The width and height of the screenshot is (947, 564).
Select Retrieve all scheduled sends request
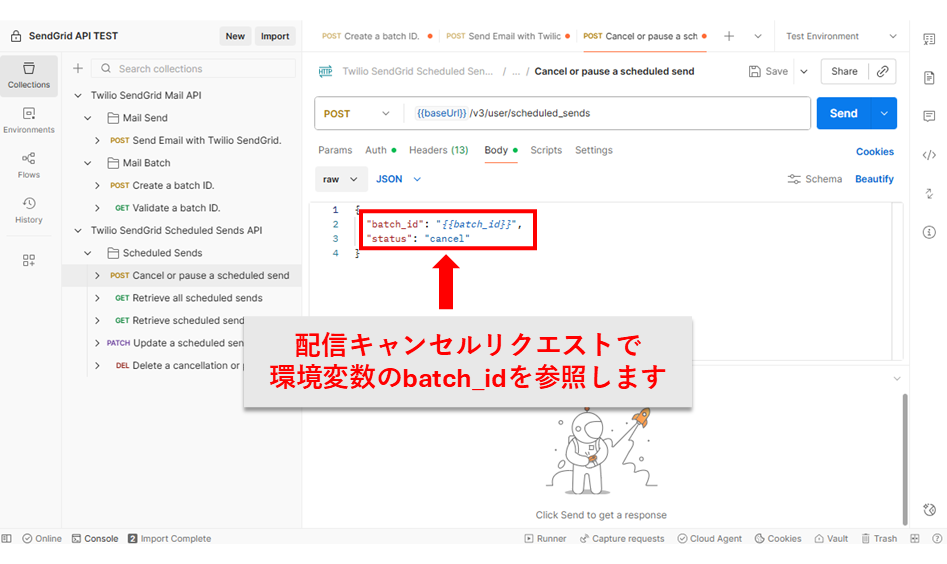click(x=181, y=298)
